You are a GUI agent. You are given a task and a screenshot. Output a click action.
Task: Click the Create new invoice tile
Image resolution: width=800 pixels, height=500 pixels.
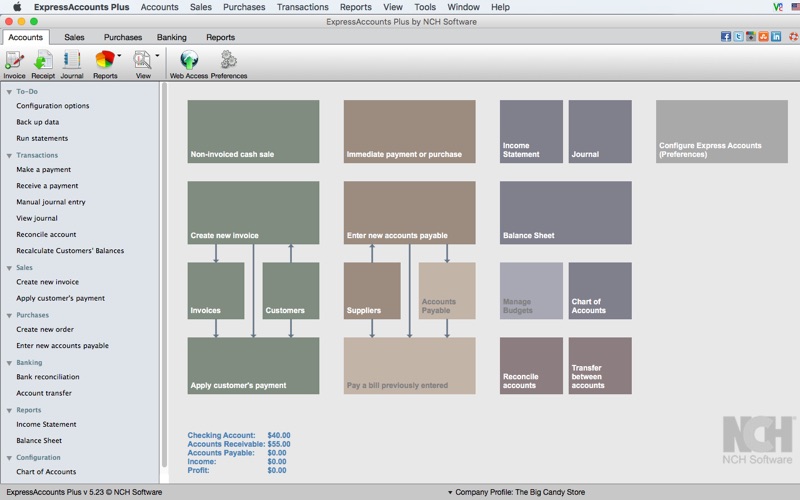click(253, 212)
